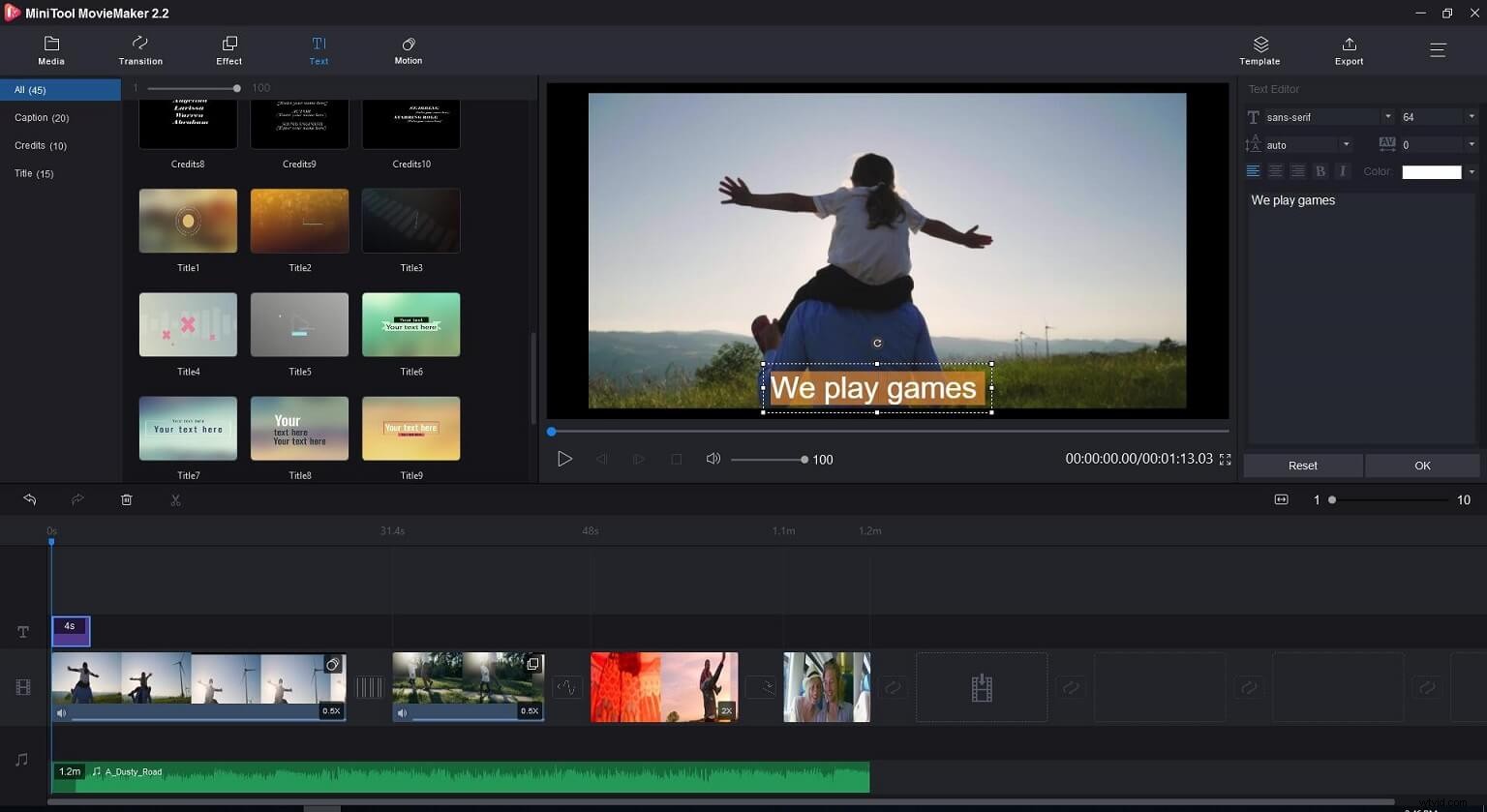The image size is (1487, 812).
Task: Click the Reset button
Action: tap(1302, 466)
